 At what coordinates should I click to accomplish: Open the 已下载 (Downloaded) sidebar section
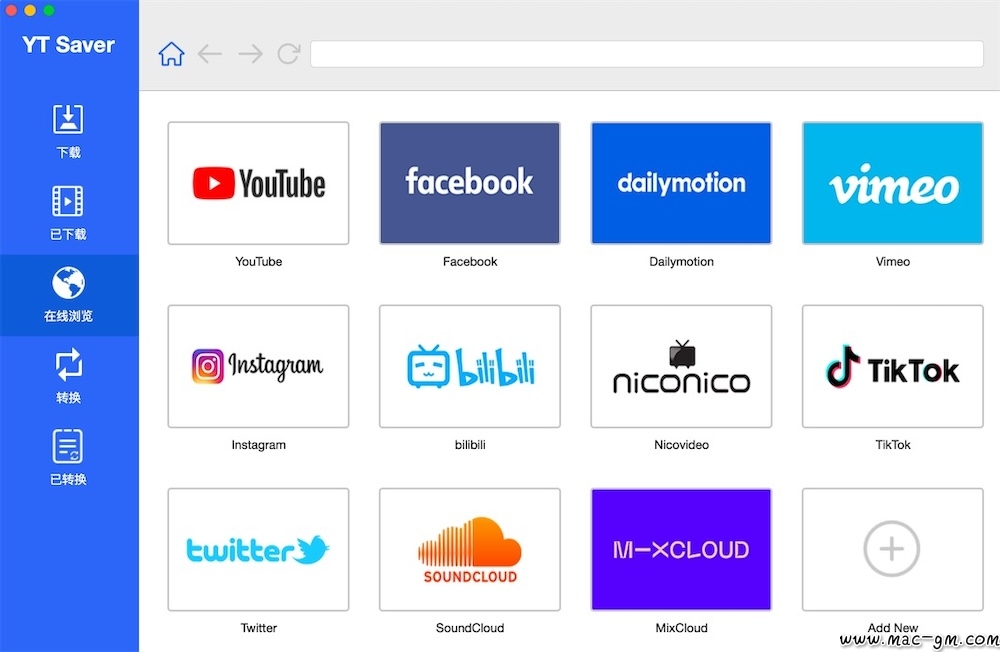click(x=68, y=213)
